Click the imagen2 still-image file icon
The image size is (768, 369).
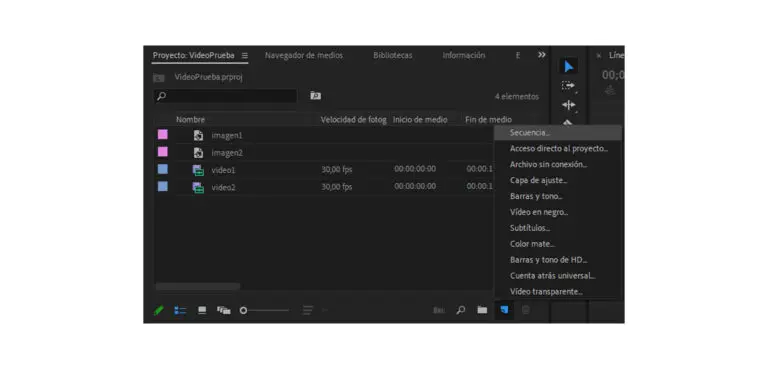[x=198, y=153]
